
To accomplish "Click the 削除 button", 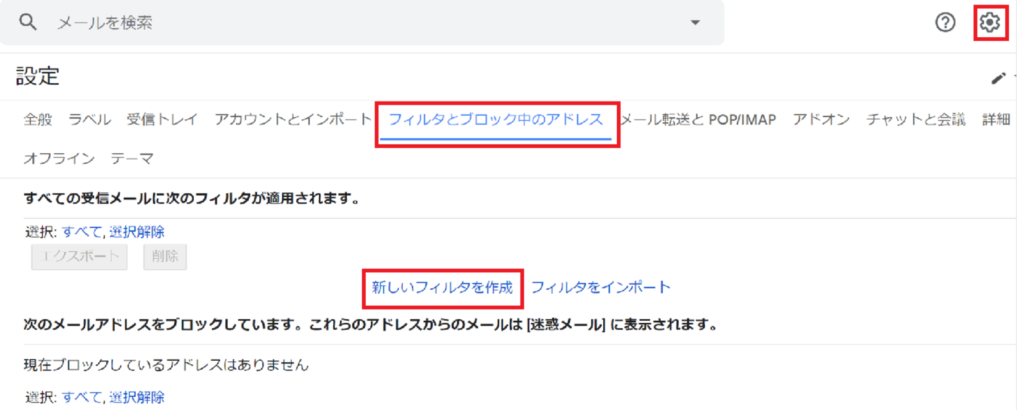I will pyautogui.click(x=165, y=257).
